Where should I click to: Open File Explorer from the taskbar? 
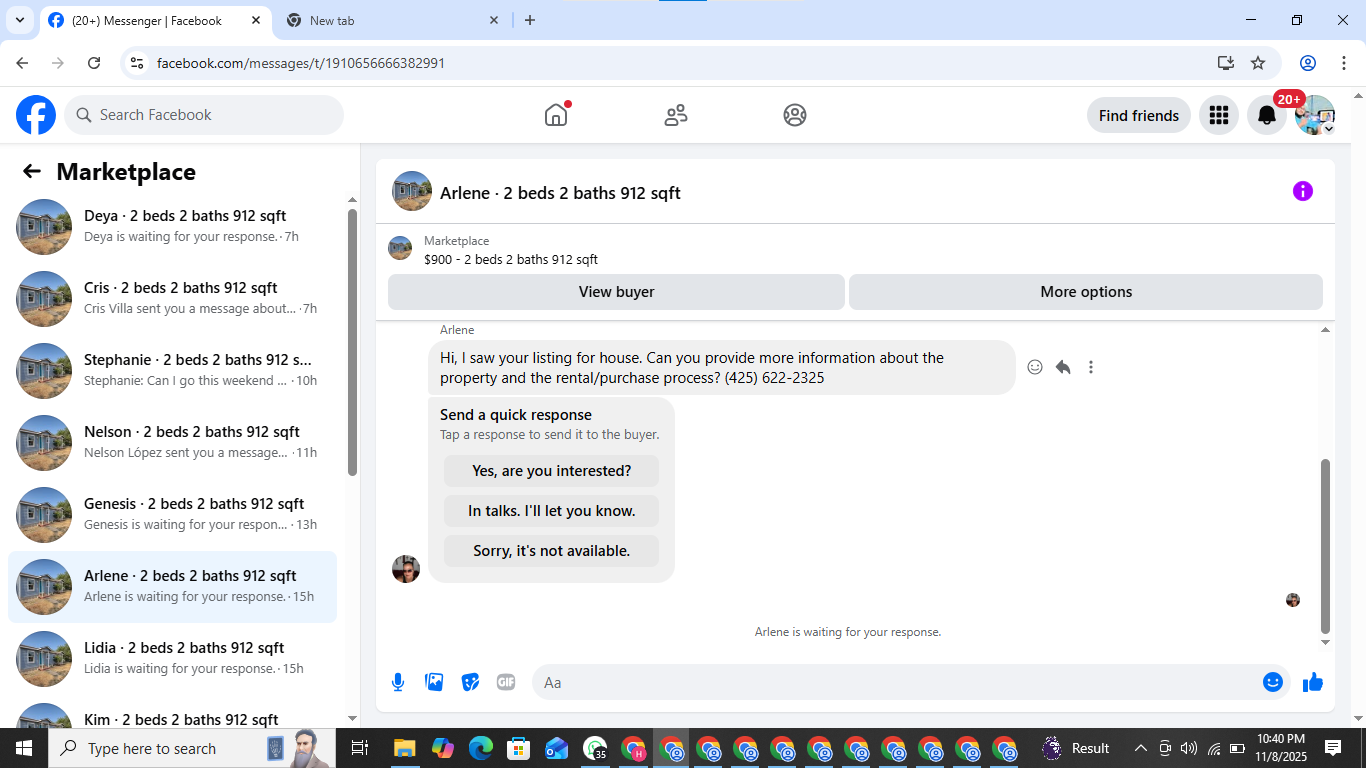(x=404, y=748)
